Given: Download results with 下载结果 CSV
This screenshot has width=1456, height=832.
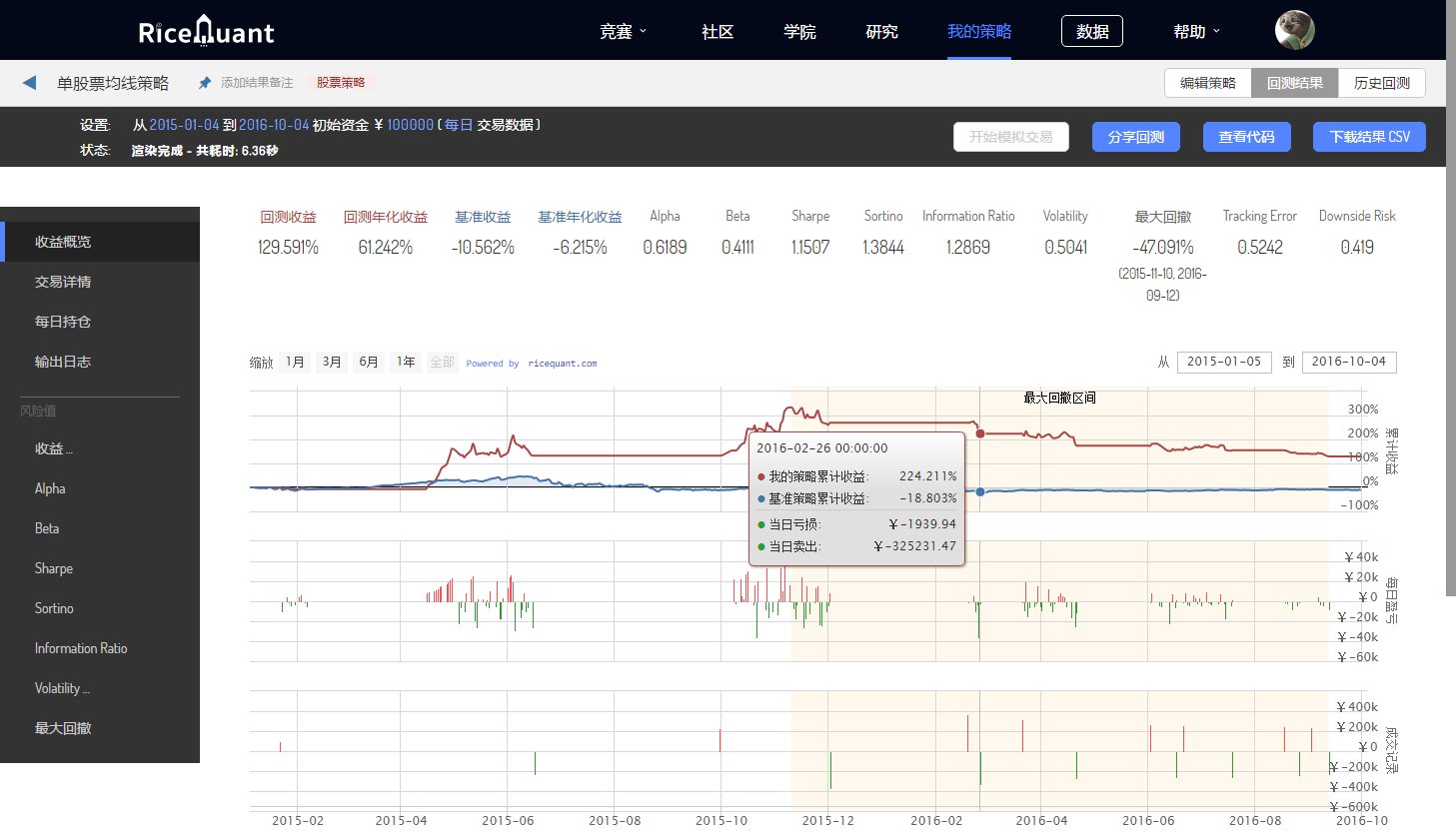Looking at the screenshot, I should (1369, 137).
